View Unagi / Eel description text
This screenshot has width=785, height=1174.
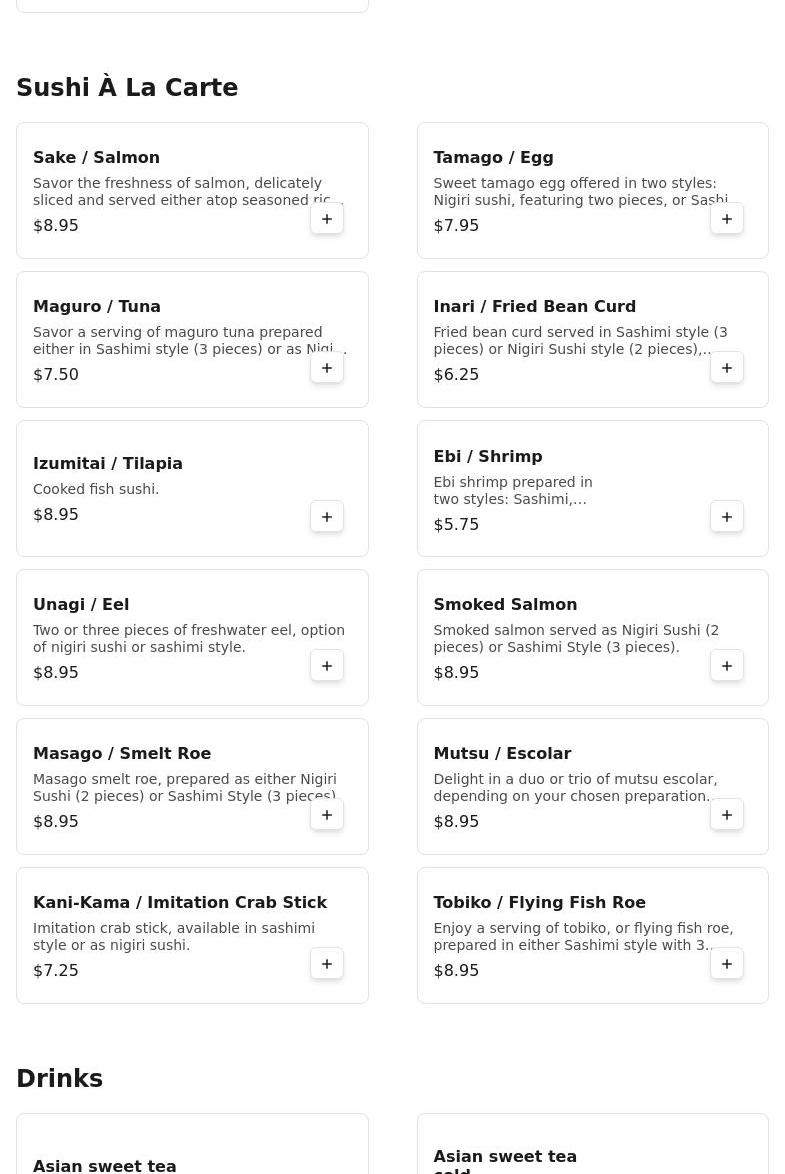(188, 639)
